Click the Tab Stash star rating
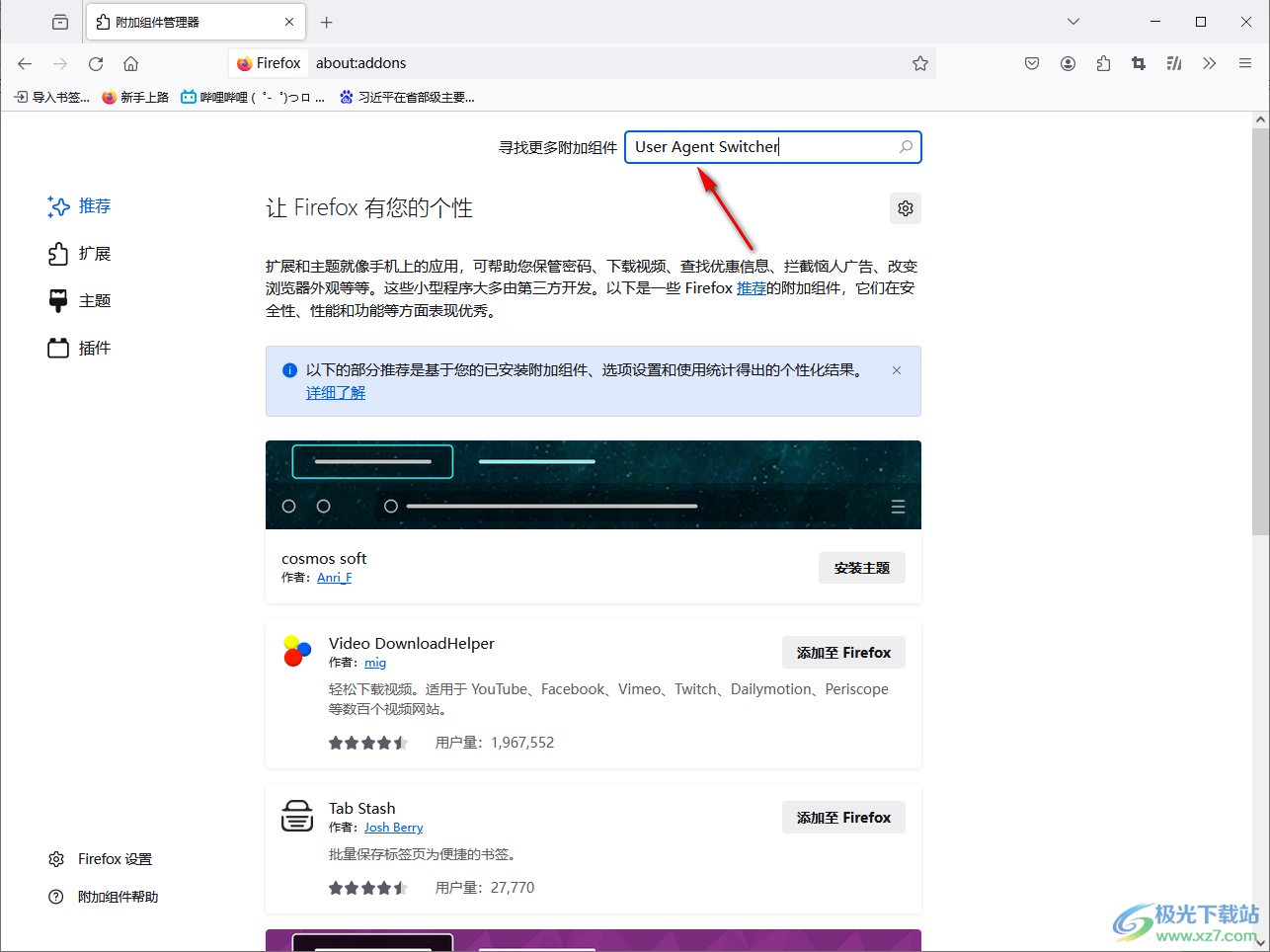Viewport: 1270px width, 952px height. click(368, 888)
